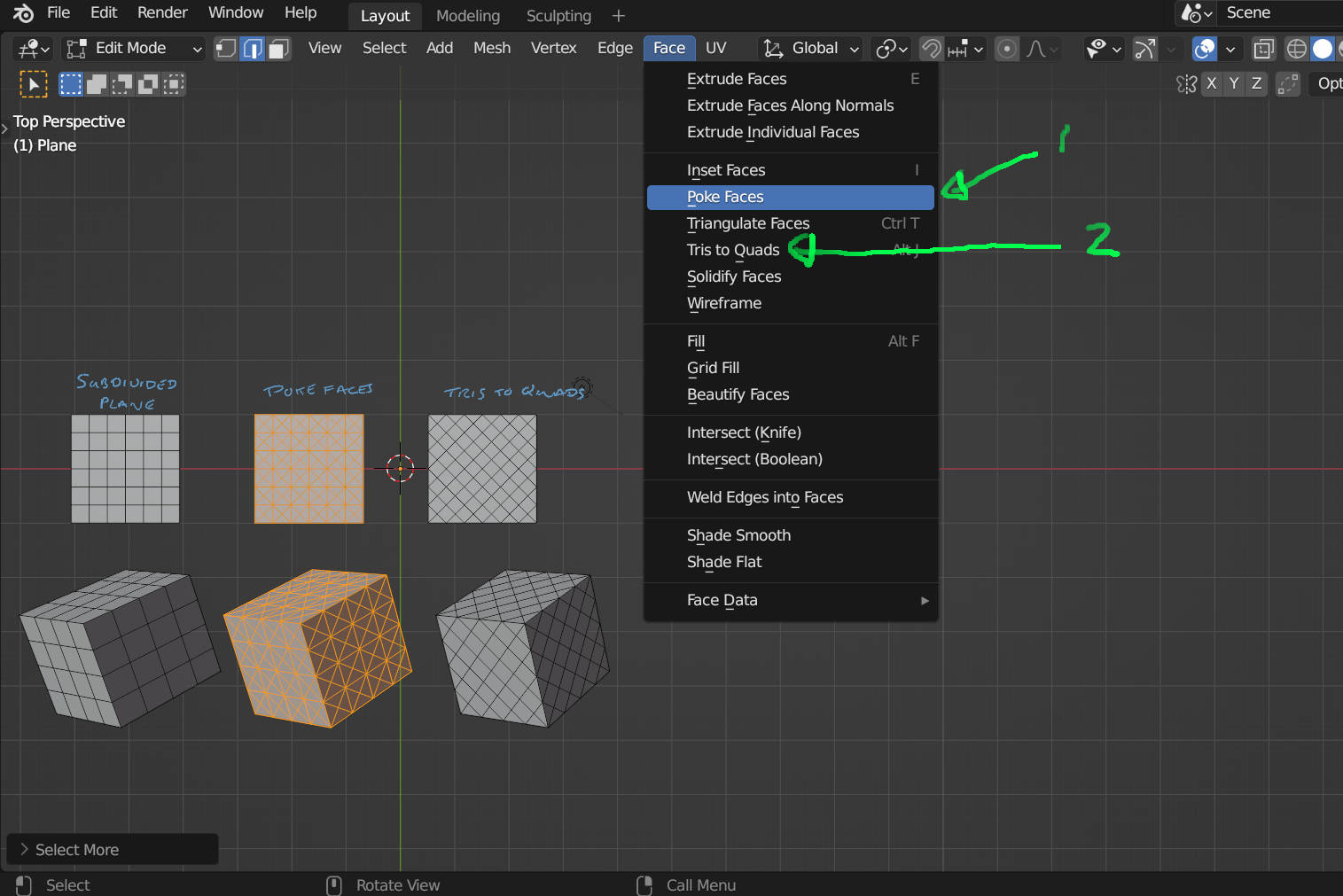Switch to vertex select mode
This screenshot has height=896, width=1343.
click(x=226, y=48)
